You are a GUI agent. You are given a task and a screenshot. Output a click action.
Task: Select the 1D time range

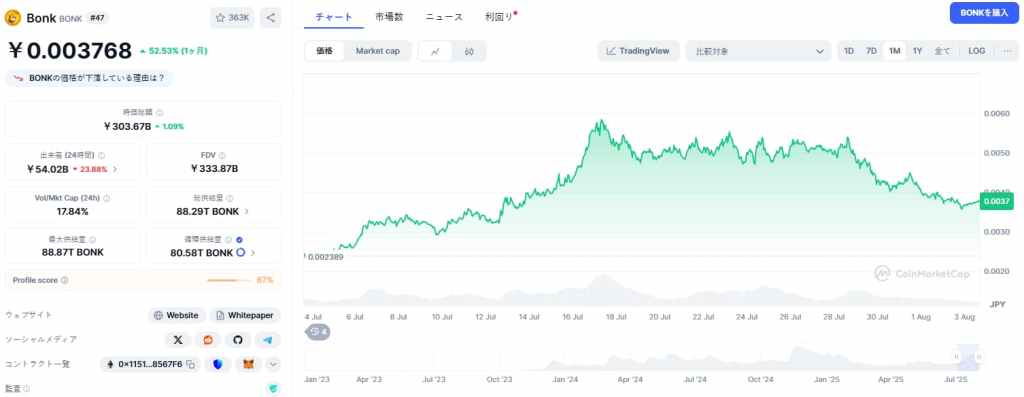click(849, 51)
